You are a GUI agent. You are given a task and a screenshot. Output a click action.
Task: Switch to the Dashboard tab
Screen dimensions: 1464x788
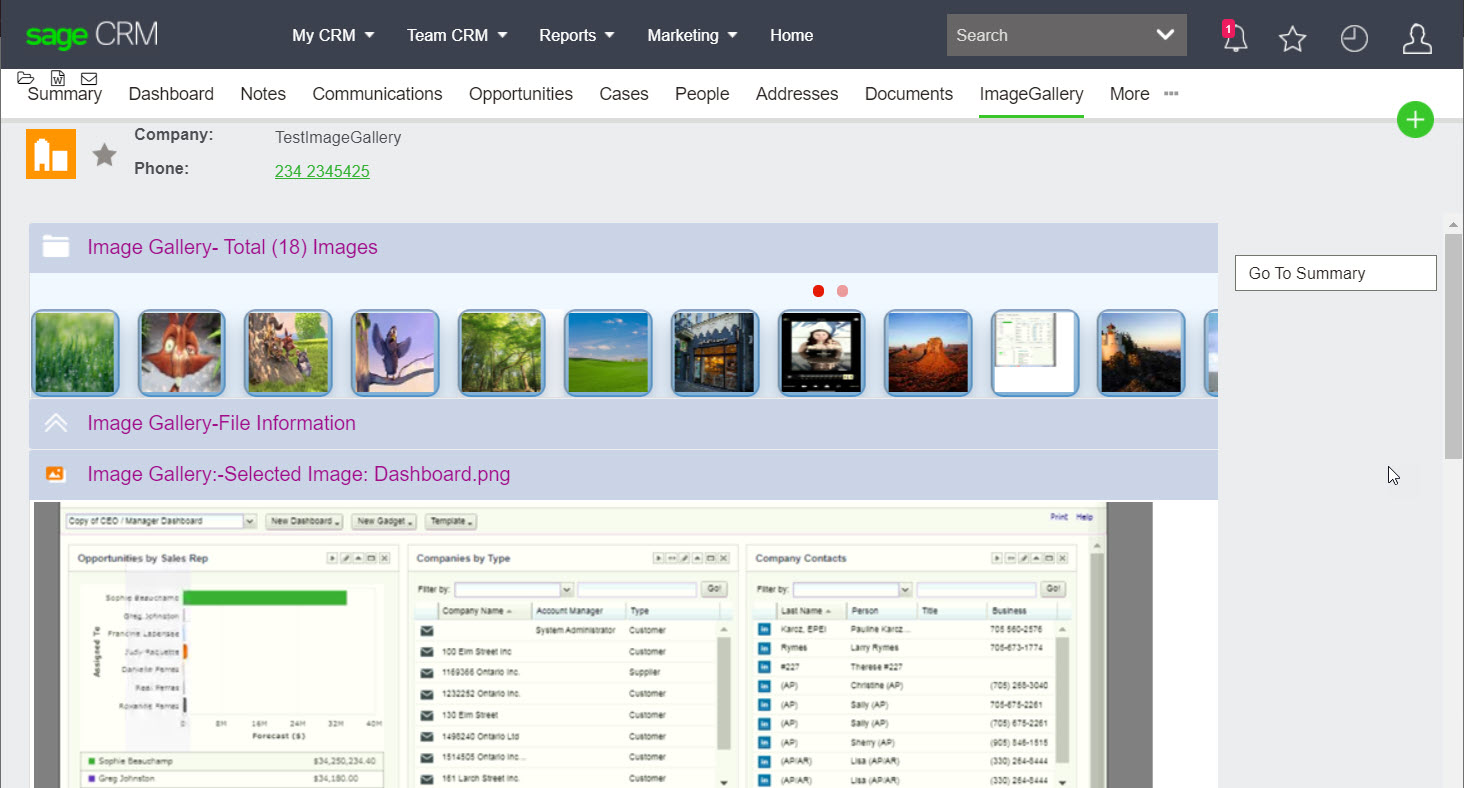coord(171,94)
